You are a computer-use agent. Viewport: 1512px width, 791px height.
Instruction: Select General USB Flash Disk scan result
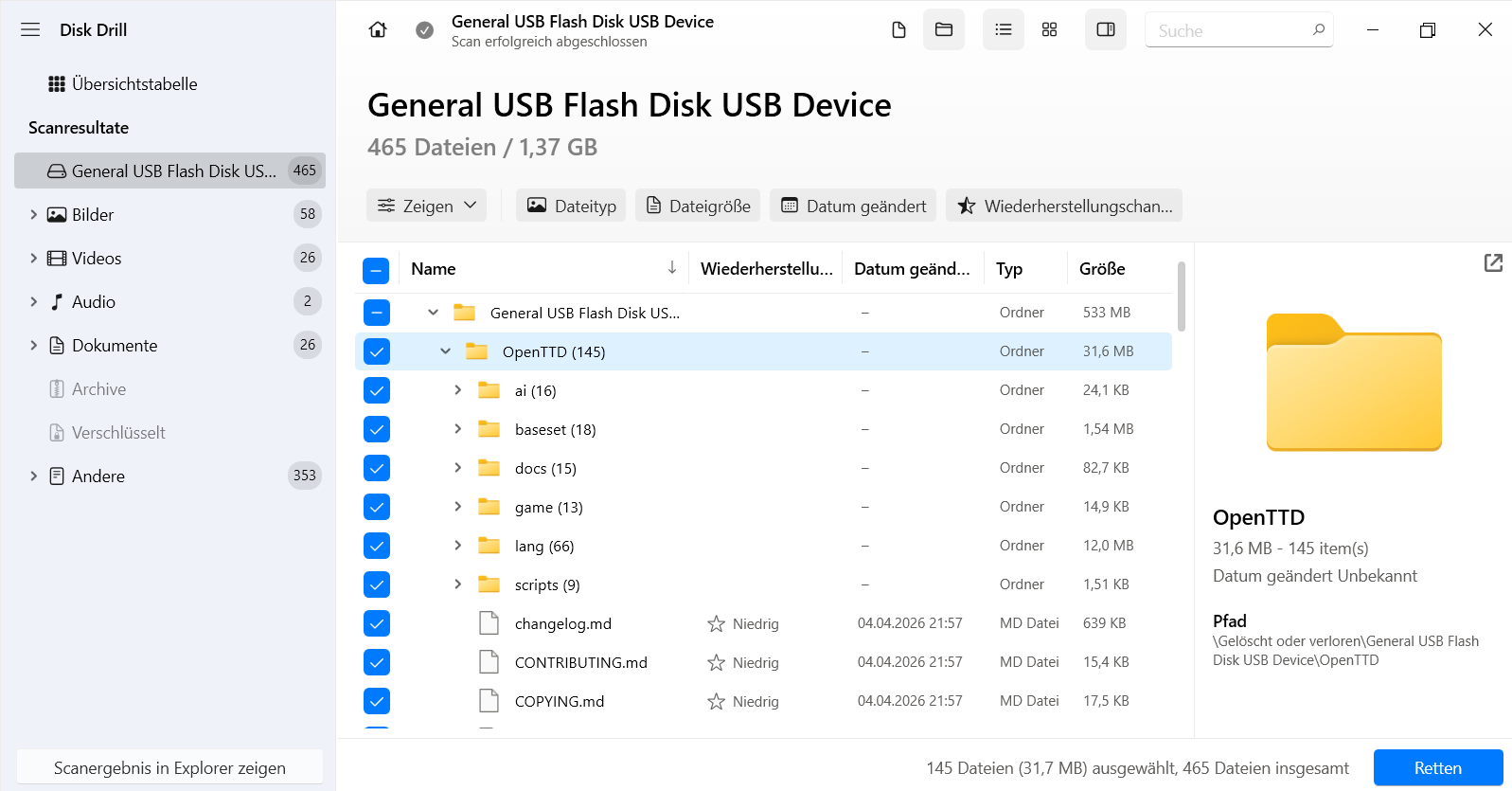(169, 171)
